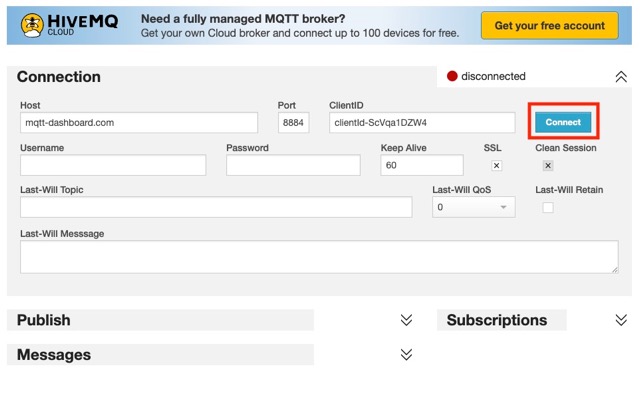Open the Last-Will QoS dropdown
Screen dimensions: 640x402
(473, 207)
